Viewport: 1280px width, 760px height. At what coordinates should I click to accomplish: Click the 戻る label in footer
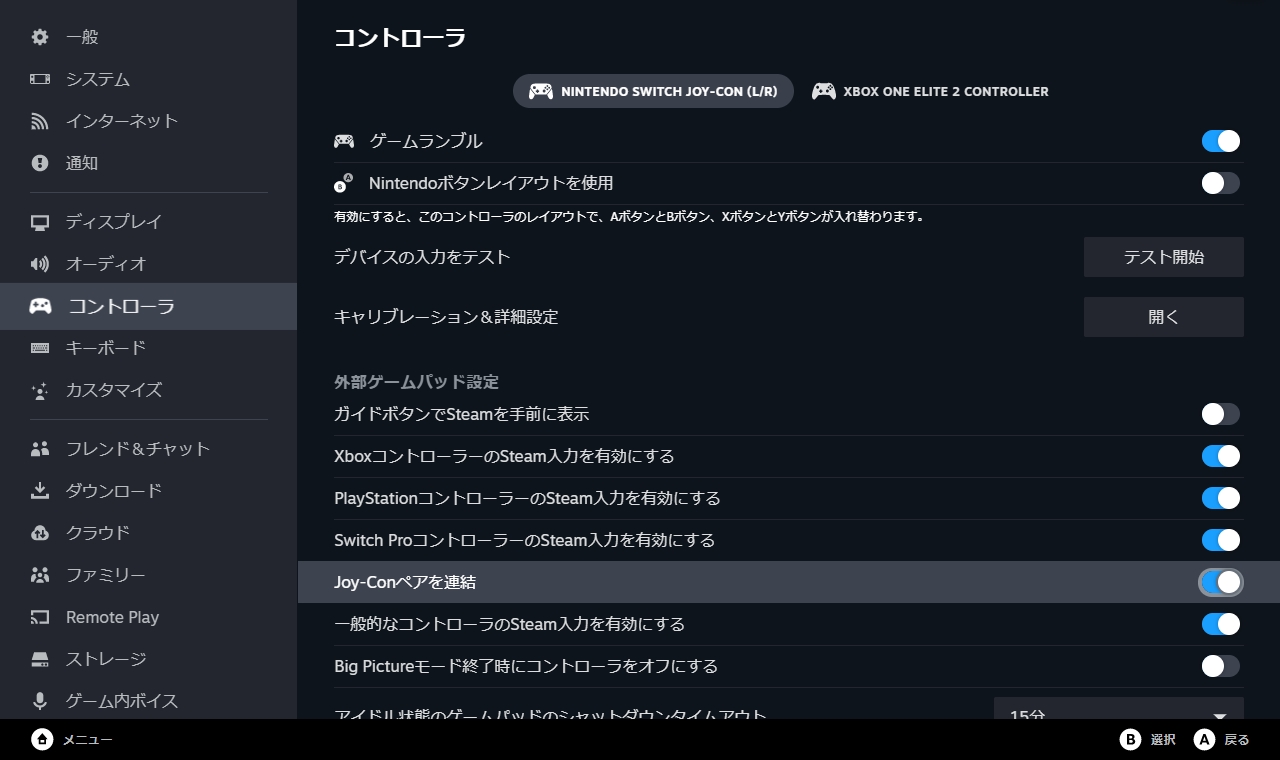[x=1237, y=740]
